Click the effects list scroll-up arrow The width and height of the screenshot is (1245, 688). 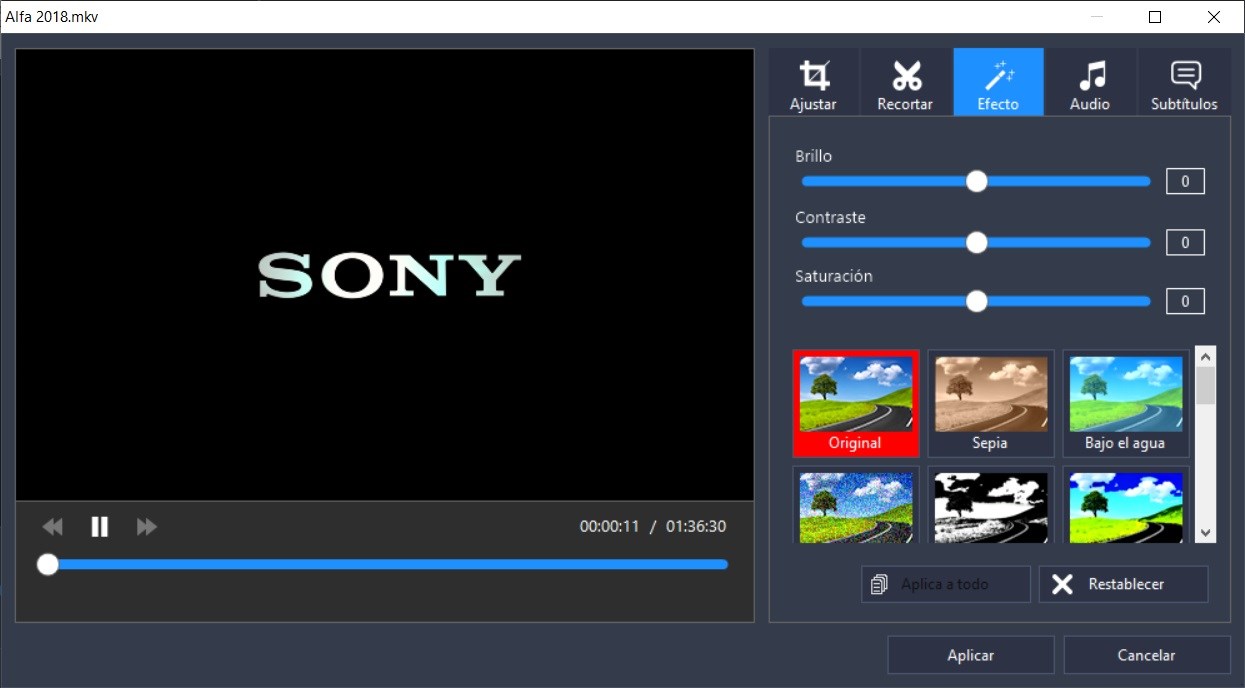coord(1206,356)
